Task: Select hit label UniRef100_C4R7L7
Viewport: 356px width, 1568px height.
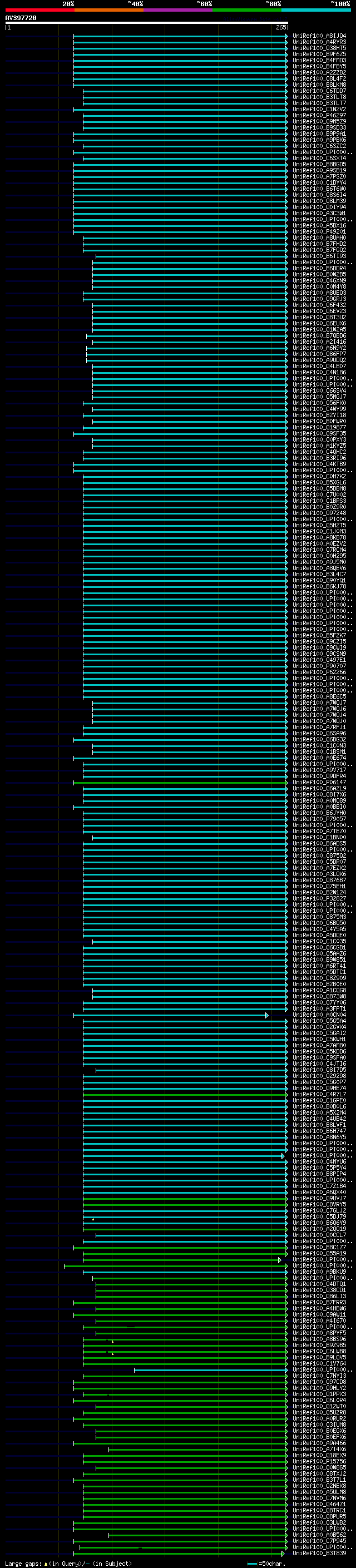Action: tap(319, 1095)
